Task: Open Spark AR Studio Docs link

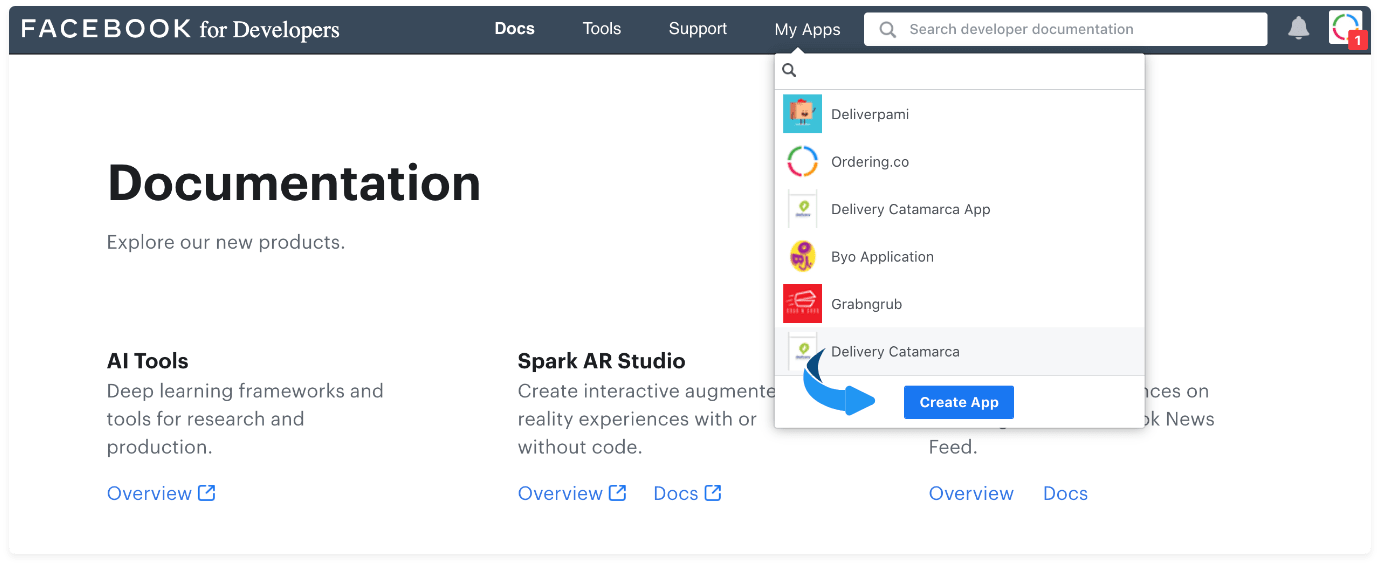Action: pyautogui.click(x=675, y=493)
